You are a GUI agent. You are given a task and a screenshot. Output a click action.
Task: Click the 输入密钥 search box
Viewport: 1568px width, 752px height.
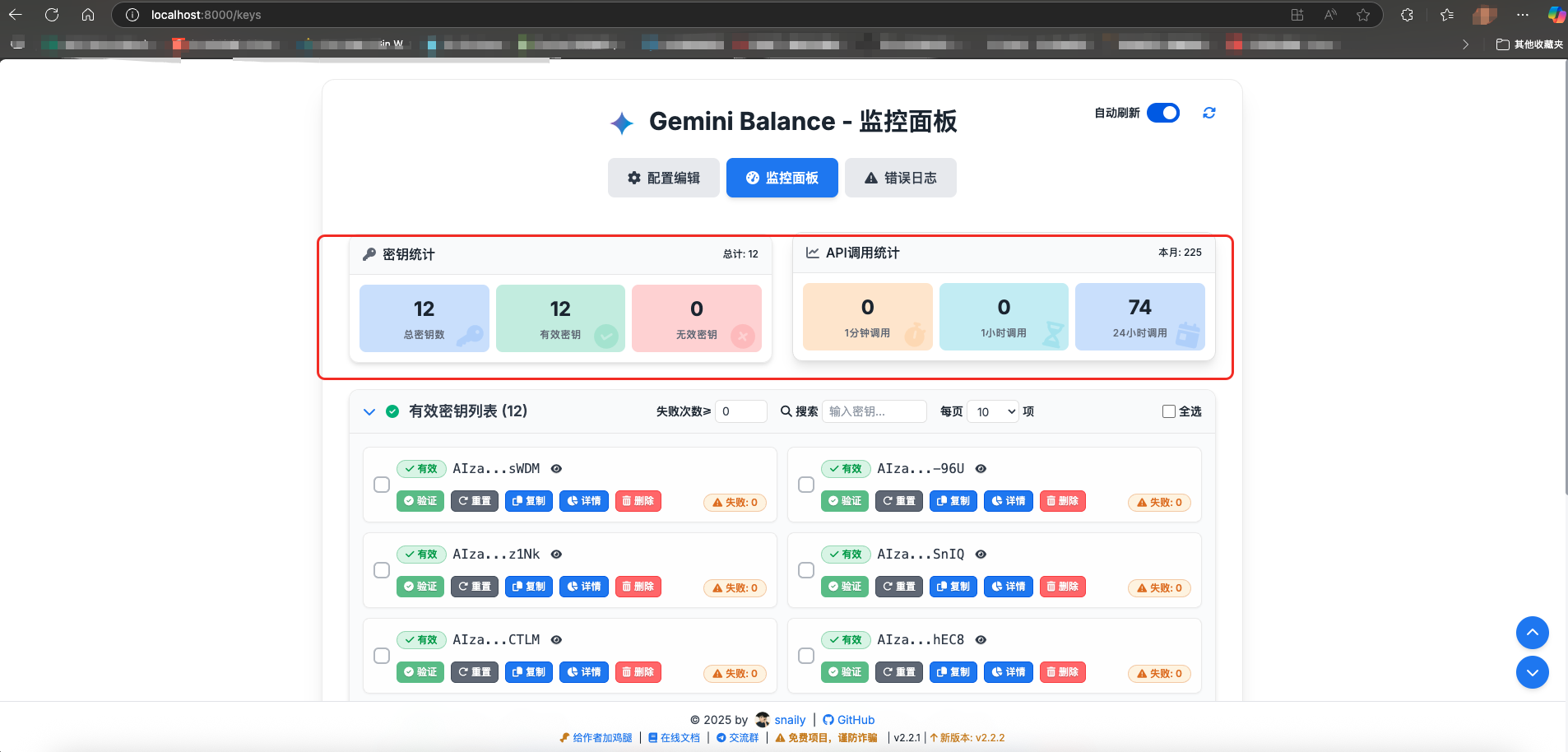click(874, 411)
